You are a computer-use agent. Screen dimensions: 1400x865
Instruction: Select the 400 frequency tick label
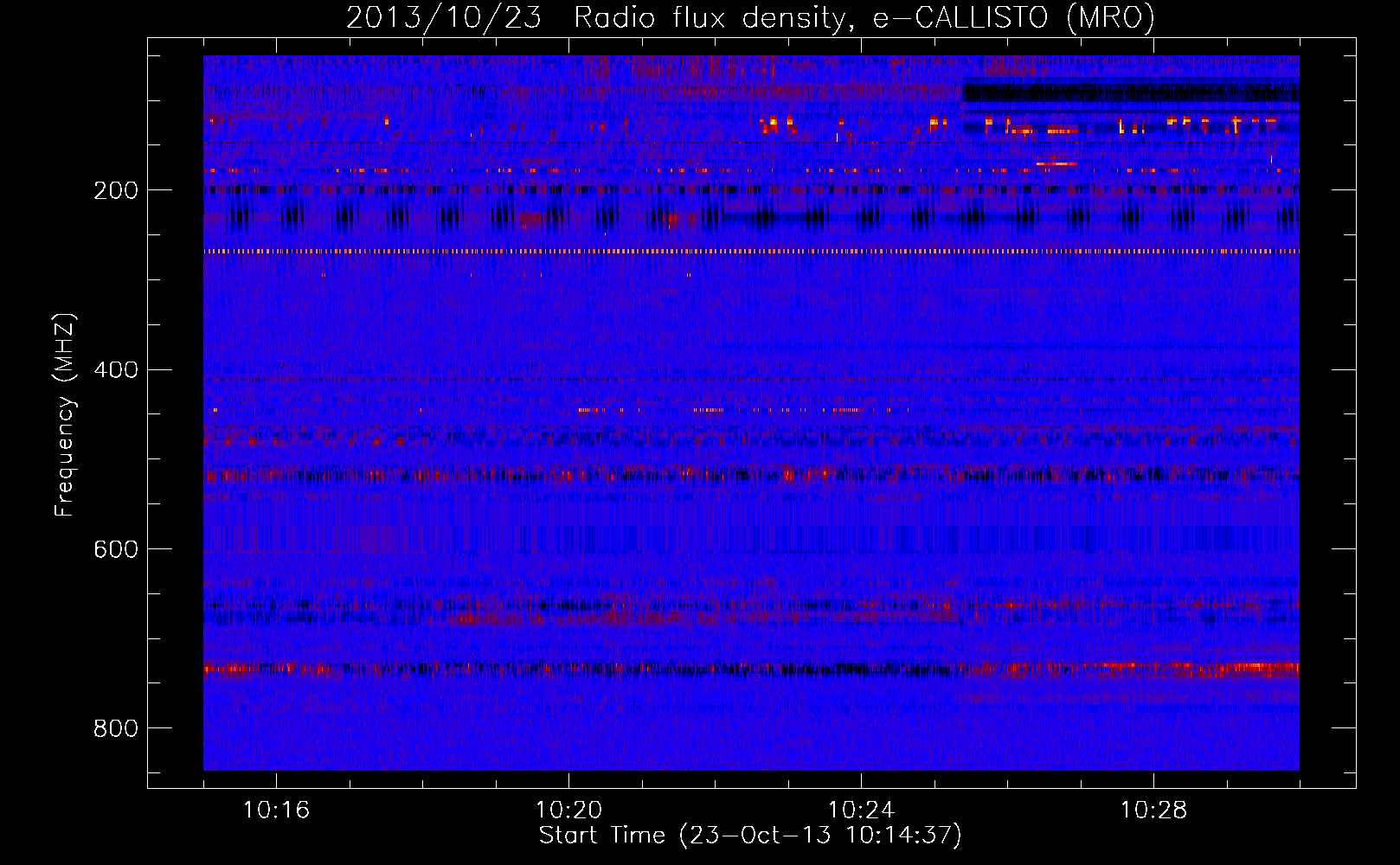116,370
